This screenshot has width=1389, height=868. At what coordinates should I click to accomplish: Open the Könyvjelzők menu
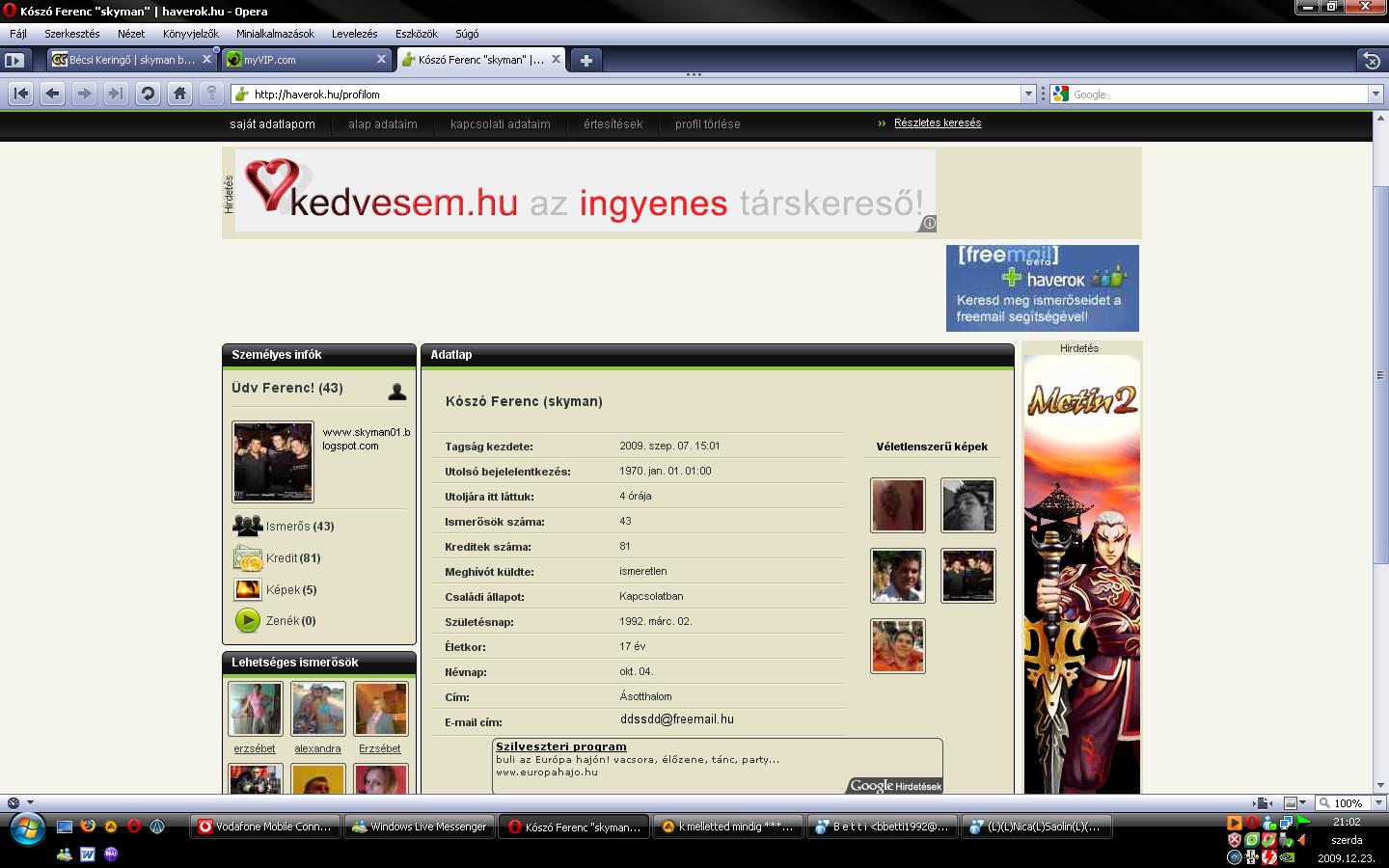(190, 34)
